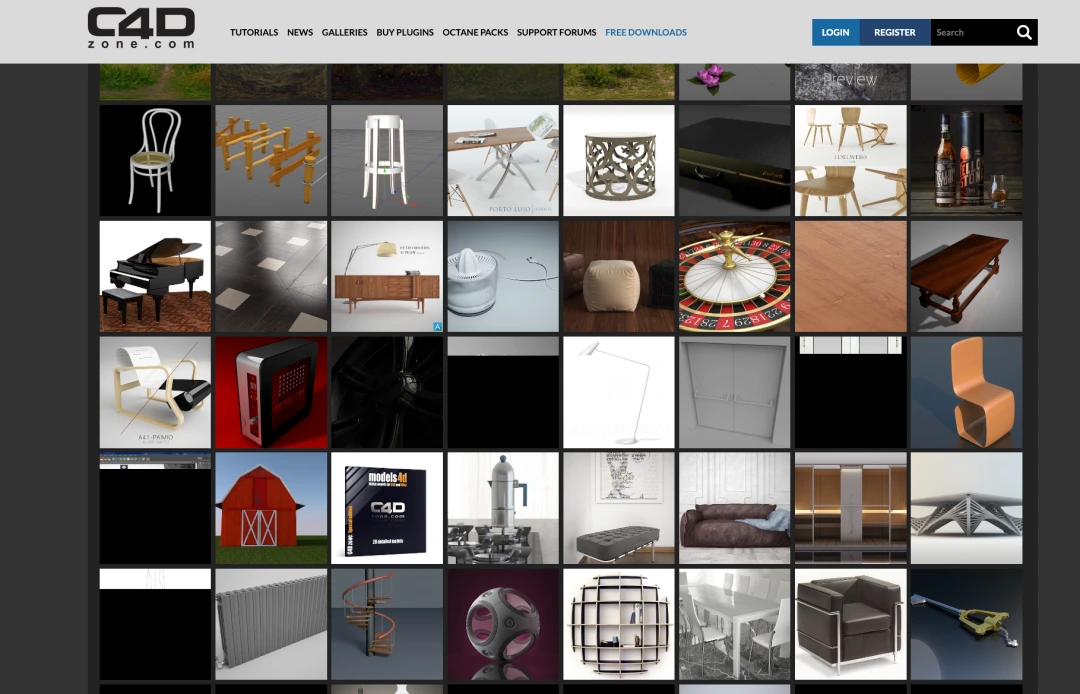This screenshot has width=1080, height=694.
Task: Open the black leather armchair thumbnail
Action: (851, 624)
